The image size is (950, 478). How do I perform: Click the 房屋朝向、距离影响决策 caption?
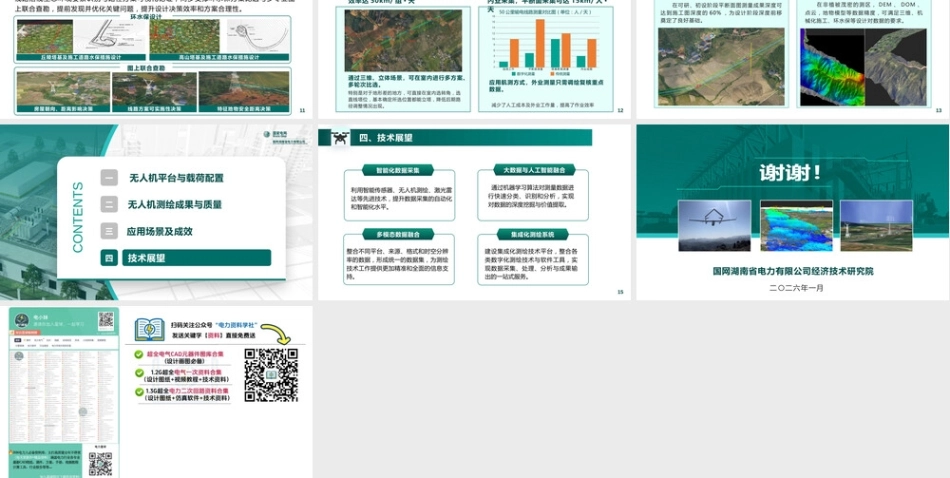(63, 109)
